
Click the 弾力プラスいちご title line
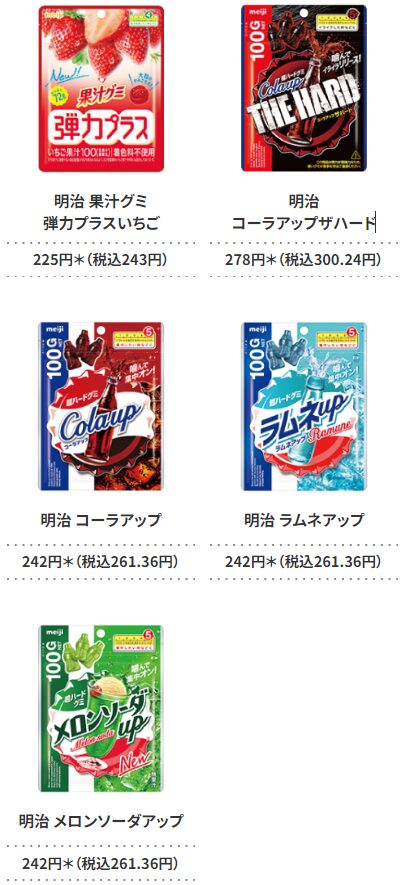101,224
